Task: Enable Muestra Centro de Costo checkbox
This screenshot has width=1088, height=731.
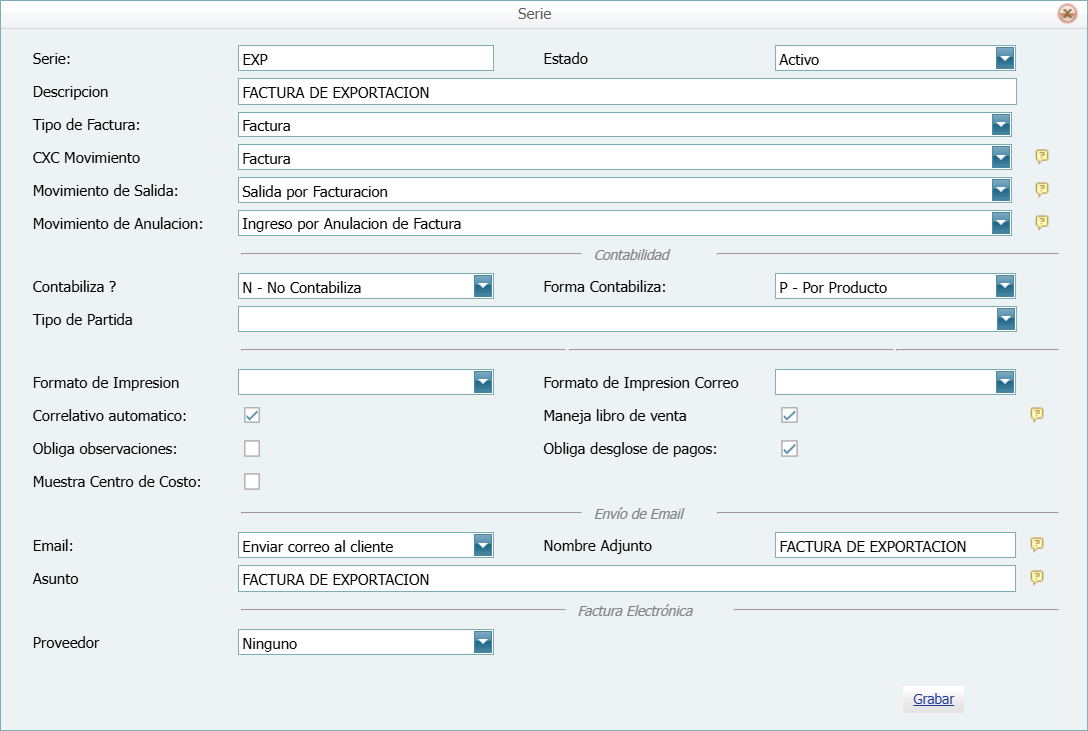Action: coord(252,481)
